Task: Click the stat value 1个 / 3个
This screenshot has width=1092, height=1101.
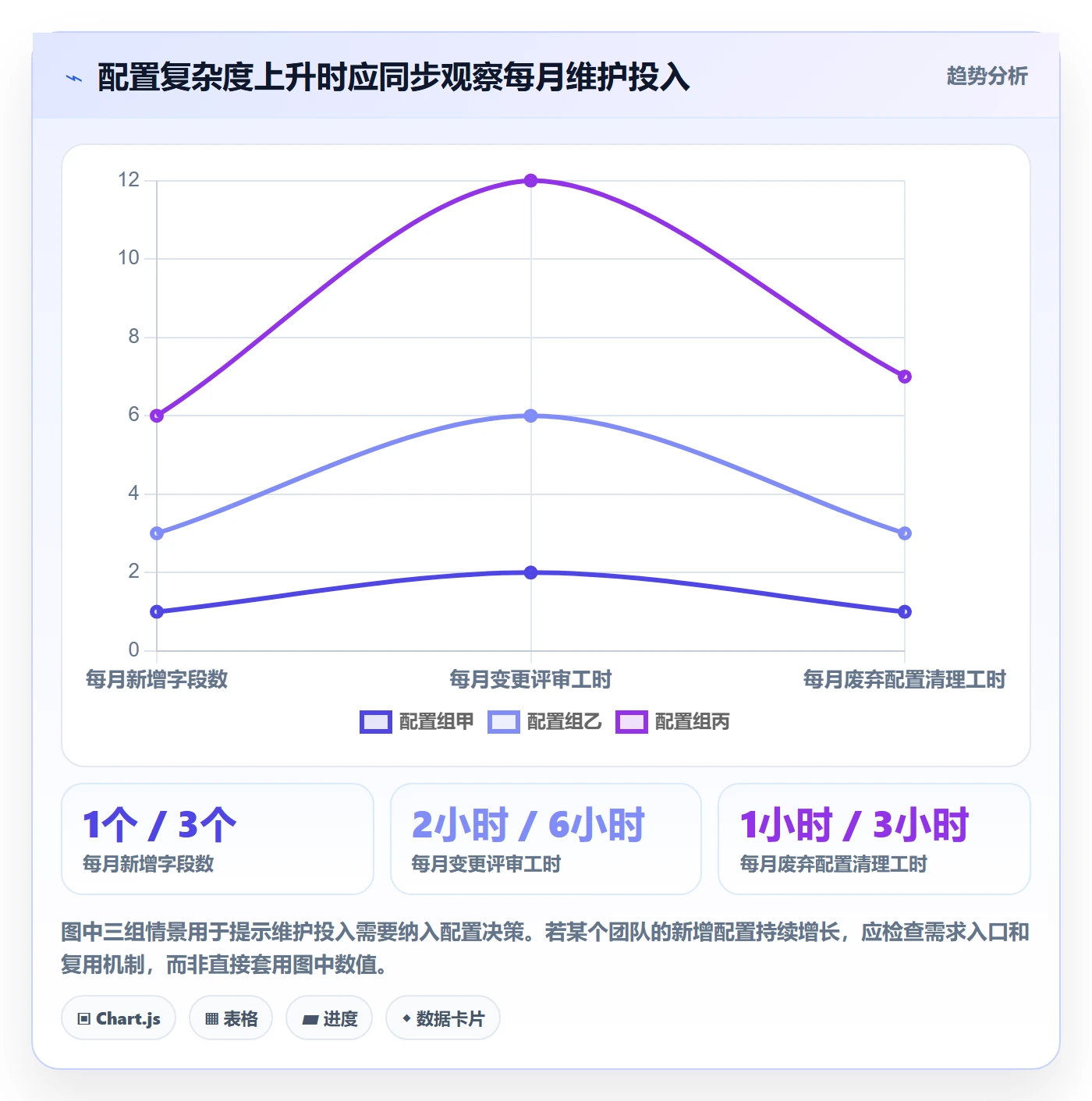Action: coord(159,825)
